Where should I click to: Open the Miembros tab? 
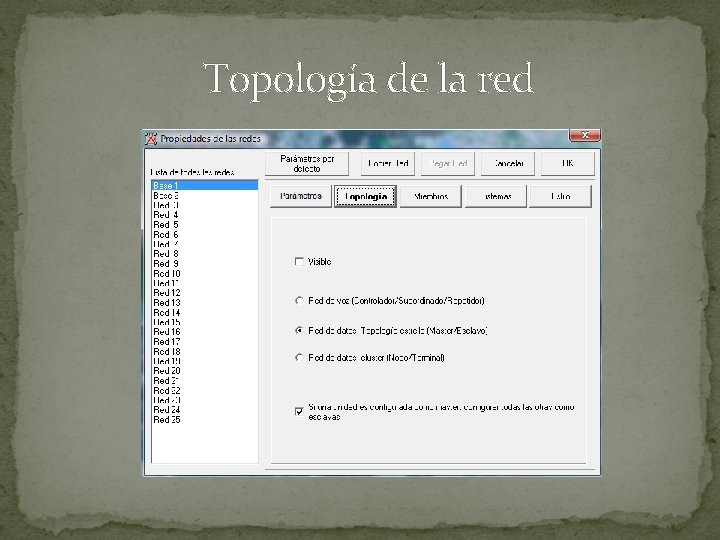click(431, 197)
